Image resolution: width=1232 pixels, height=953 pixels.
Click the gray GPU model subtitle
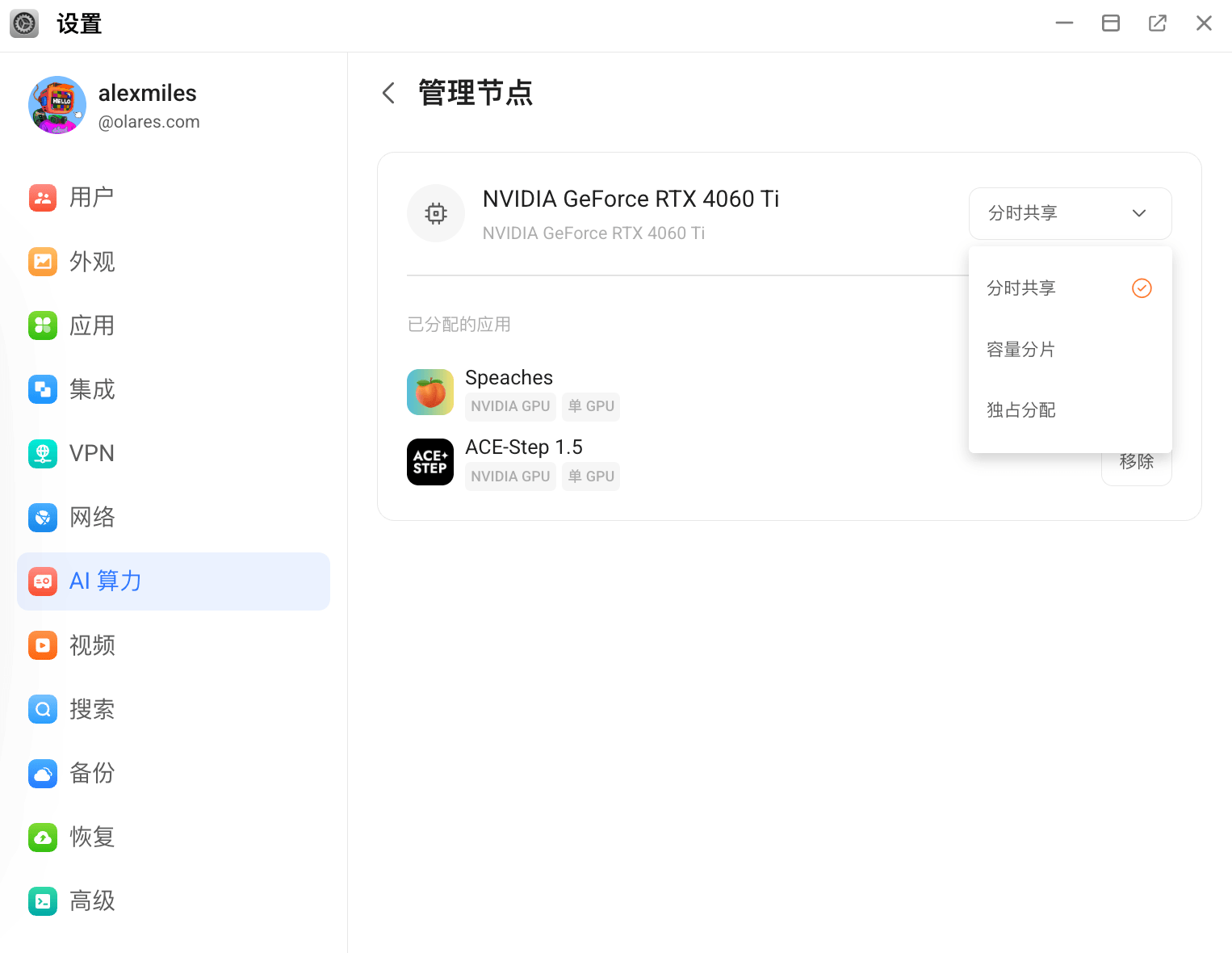(x=593, y=233)
